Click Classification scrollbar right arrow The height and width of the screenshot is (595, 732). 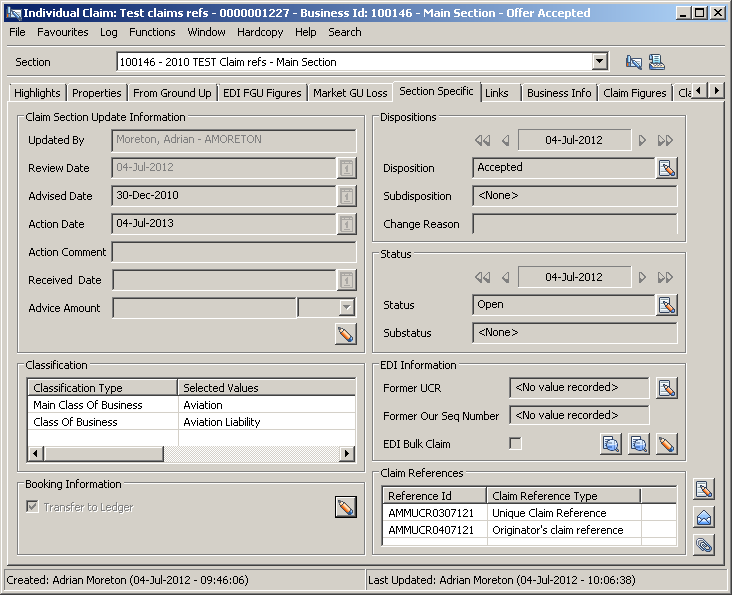tap(346, 454)
